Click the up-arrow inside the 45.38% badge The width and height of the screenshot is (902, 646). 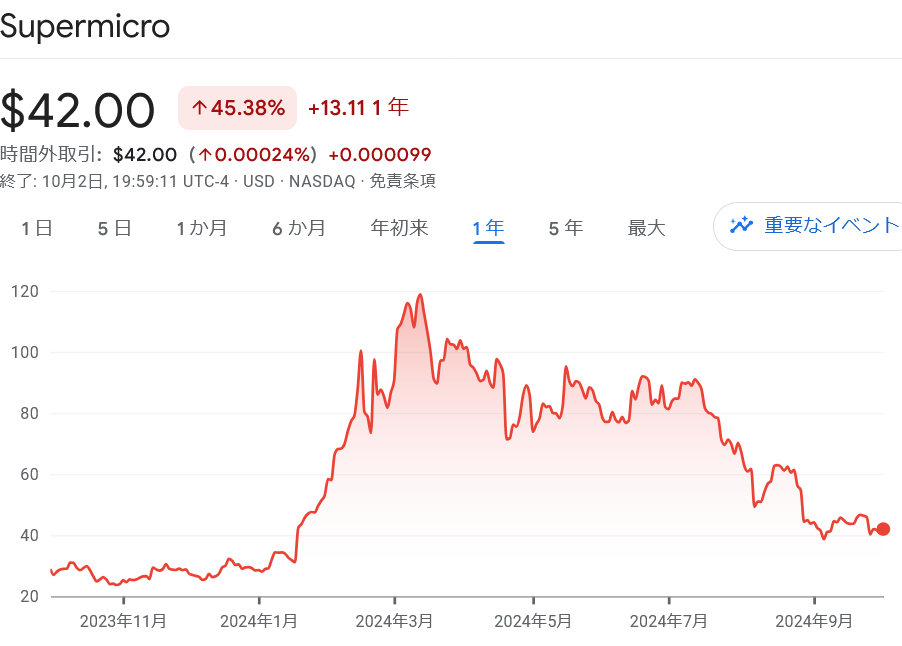199,107
